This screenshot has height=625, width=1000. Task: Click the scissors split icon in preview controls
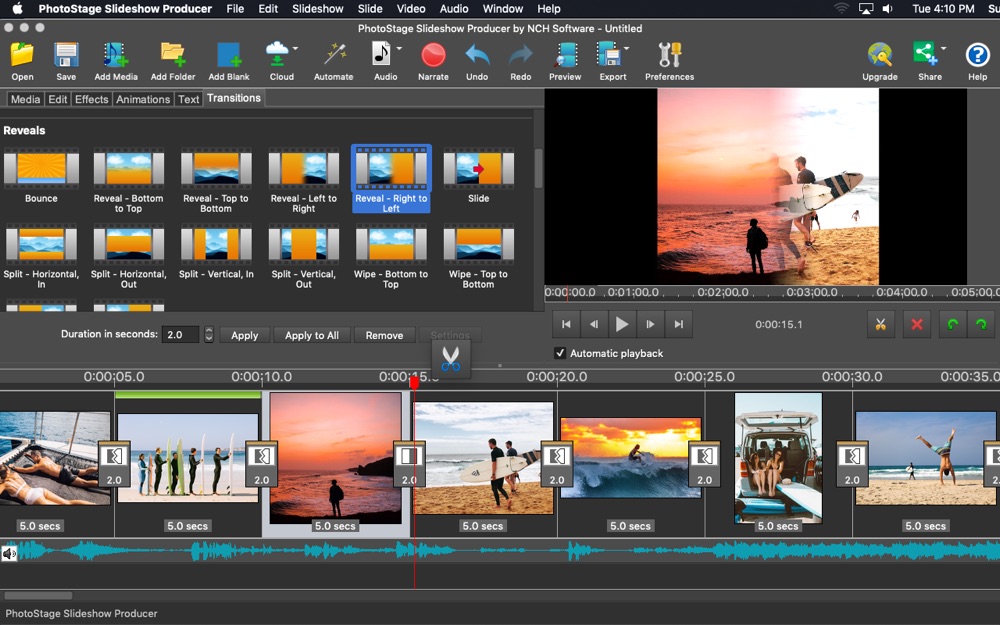click(880, 324)
